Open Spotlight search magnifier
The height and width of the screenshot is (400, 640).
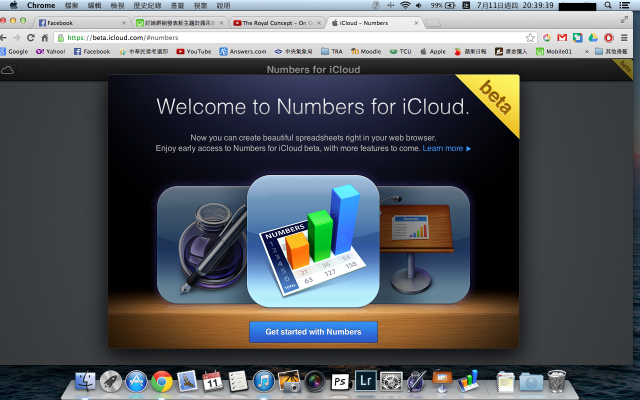(608, 5)
